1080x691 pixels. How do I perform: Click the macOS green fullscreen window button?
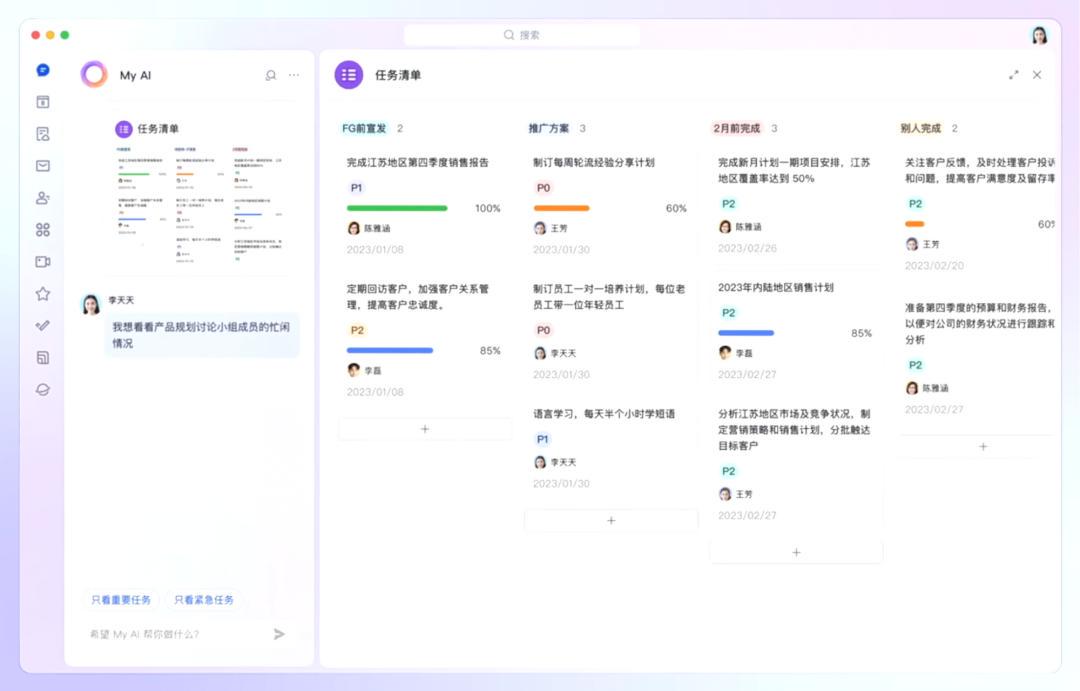point(65,35)
